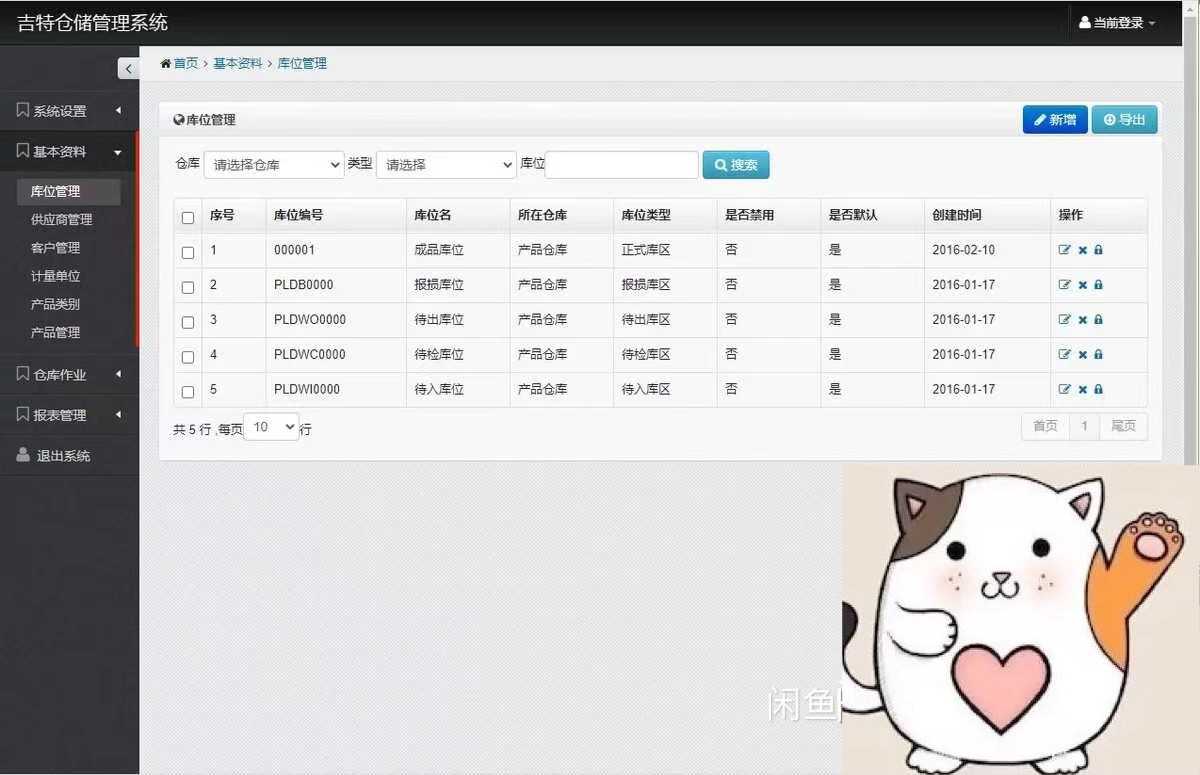Lock the row with code 000001
This screenshot has height=775, width=1200.
coord(1098,250)
